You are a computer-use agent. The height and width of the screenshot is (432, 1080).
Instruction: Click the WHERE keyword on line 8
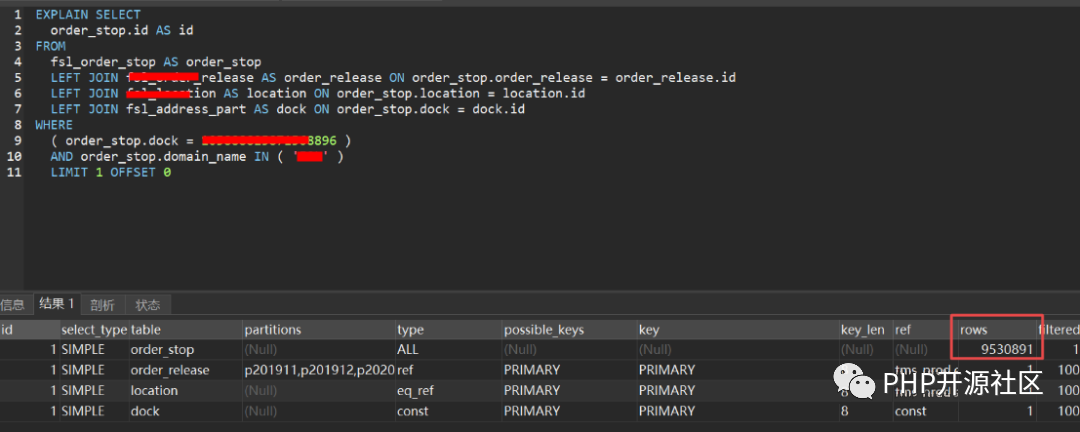coord(54,125)
